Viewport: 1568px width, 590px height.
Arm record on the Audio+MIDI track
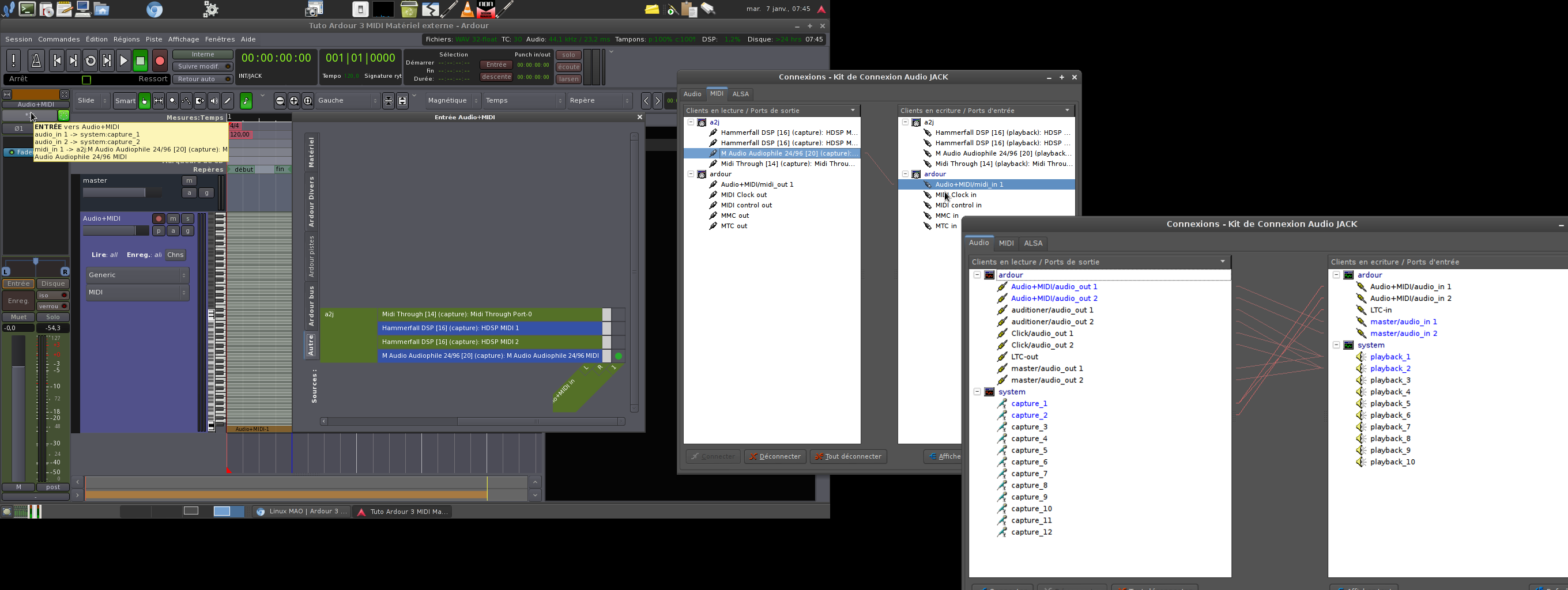(159, 218)
